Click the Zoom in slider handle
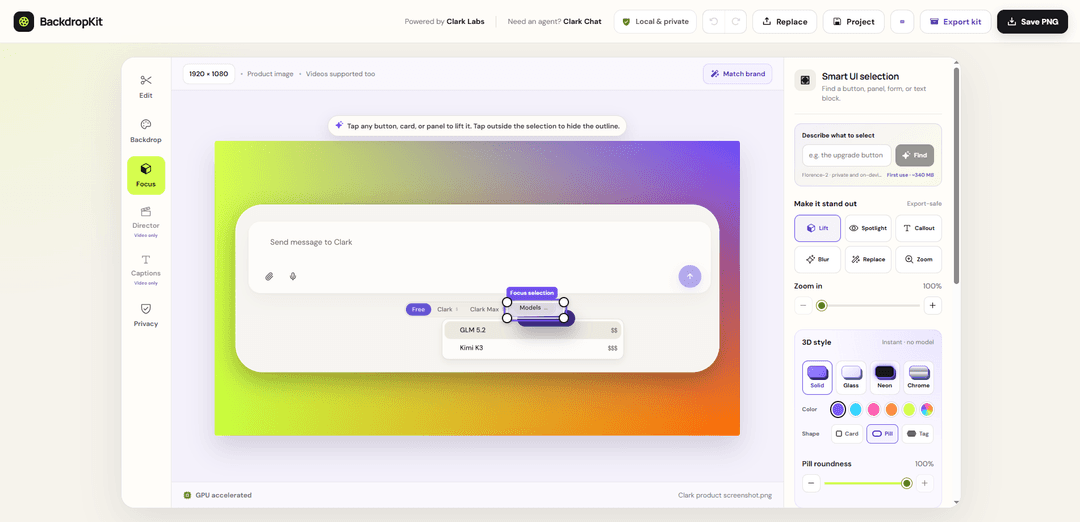The width and height of the screenshot is (1080, 522). tap(821, 305)
